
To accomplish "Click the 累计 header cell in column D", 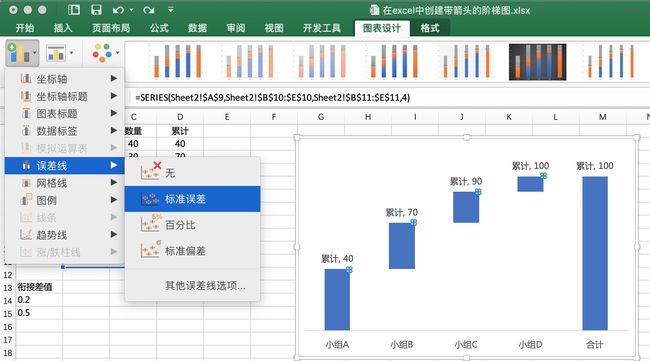I will [x=180, y=131].
